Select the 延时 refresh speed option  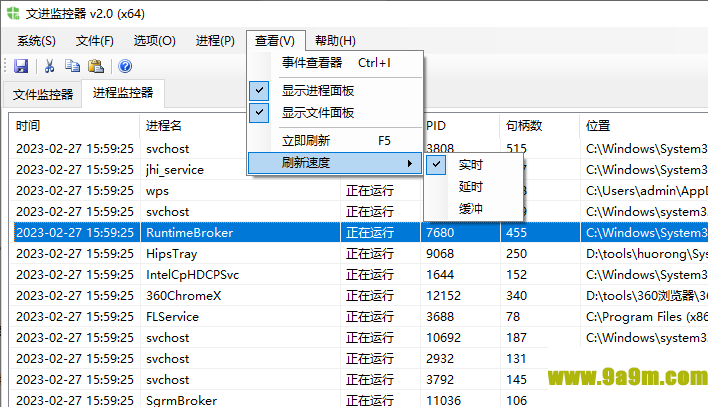pos(471,187)
